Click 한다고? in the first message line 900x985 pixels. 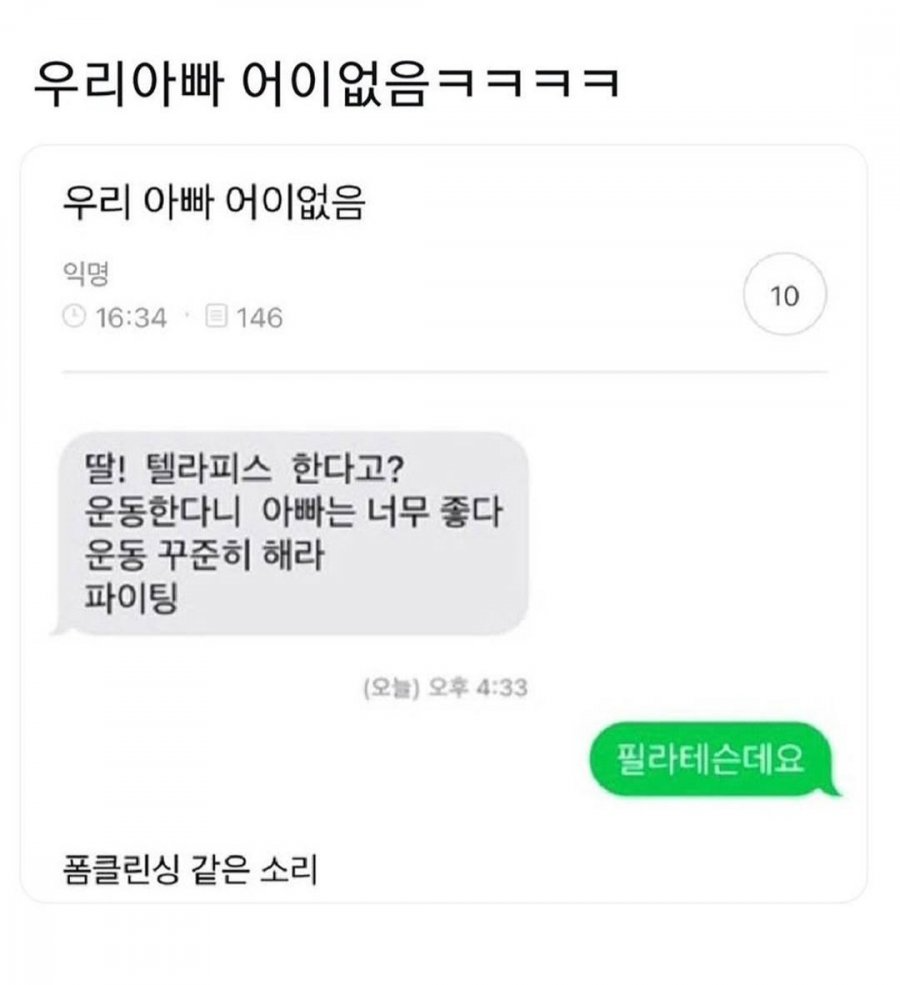click(x=349, y=469)
